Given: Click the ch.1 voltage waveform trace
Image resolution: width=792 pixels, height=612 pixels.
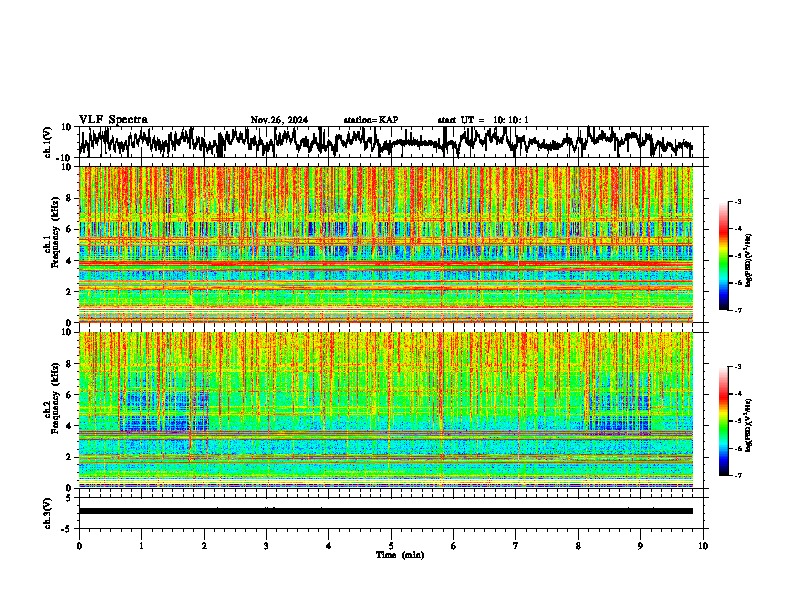Looking at the screenshot, I should [x=385, y=142].
